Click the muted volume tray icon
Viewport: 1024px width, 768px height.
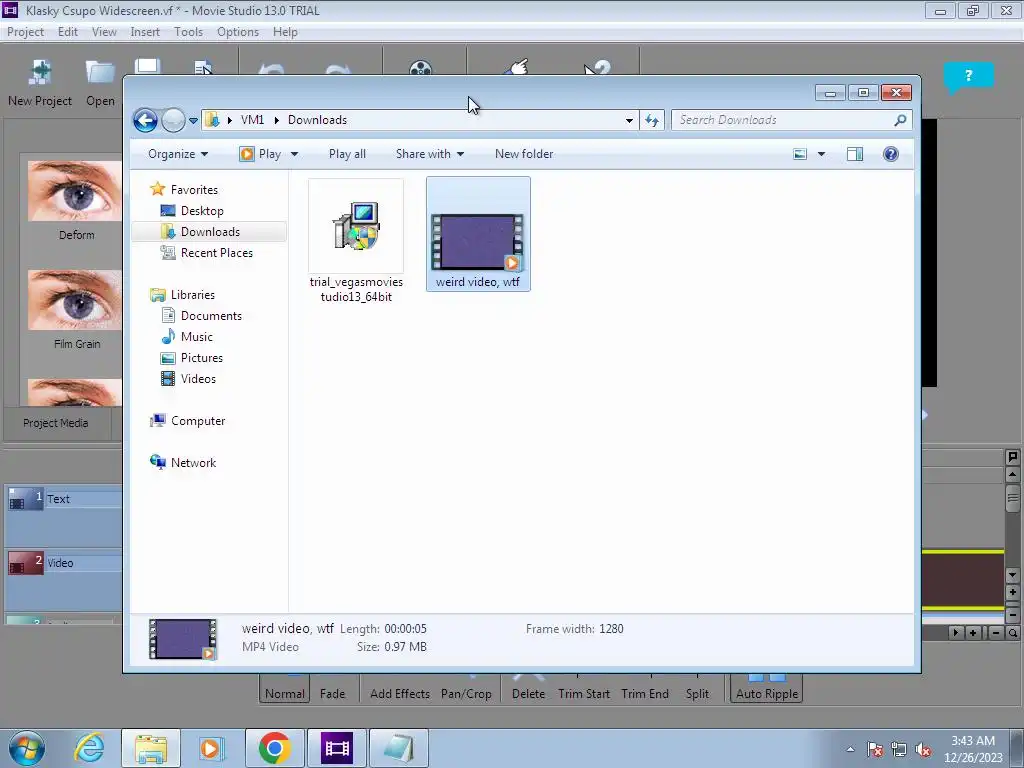pos(923,750)
